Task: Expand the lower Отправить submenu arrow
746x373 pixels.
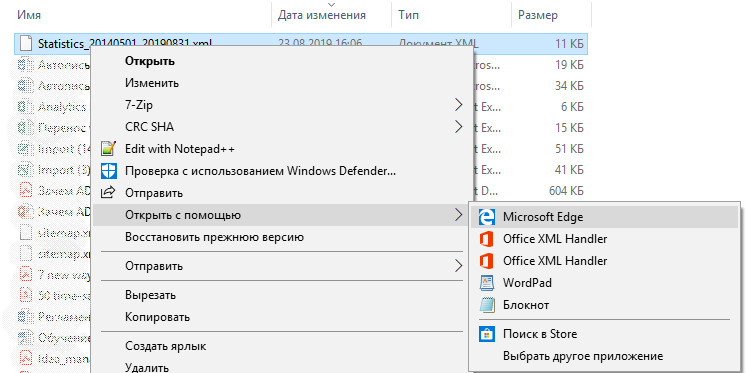Action: point(458,266)
